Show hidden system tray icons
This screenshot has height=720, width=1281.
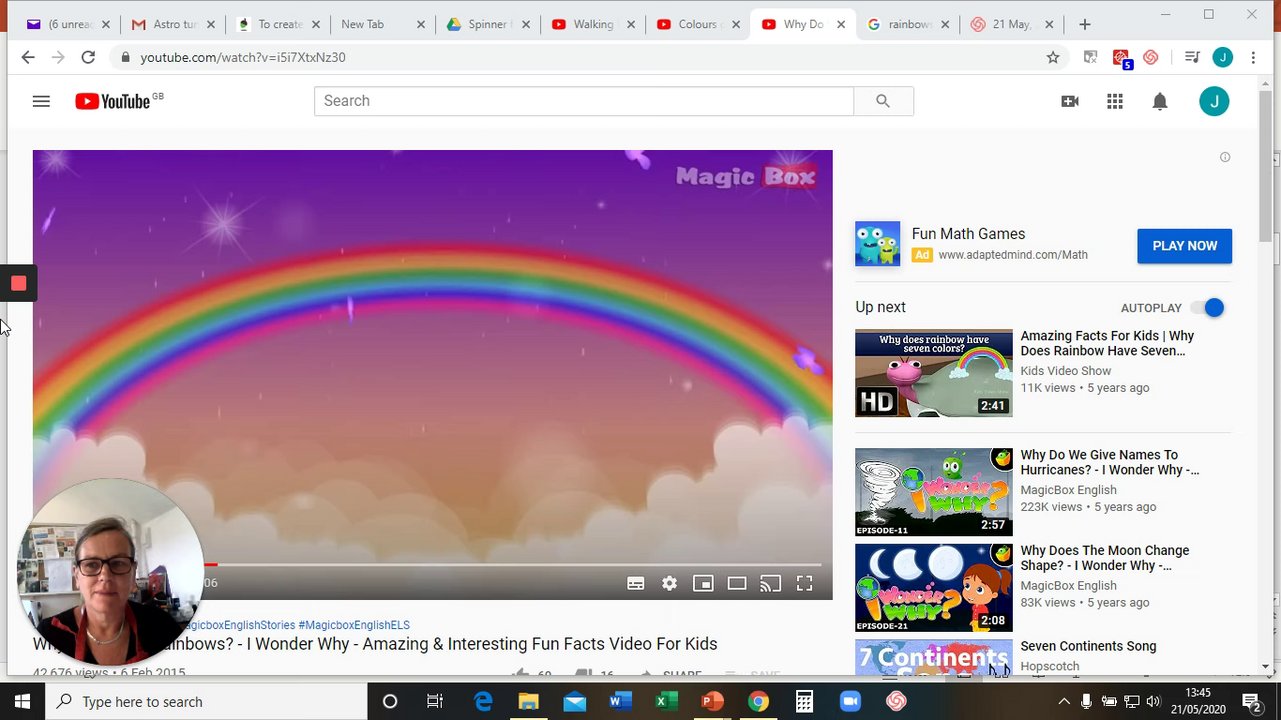[1064, 702]
